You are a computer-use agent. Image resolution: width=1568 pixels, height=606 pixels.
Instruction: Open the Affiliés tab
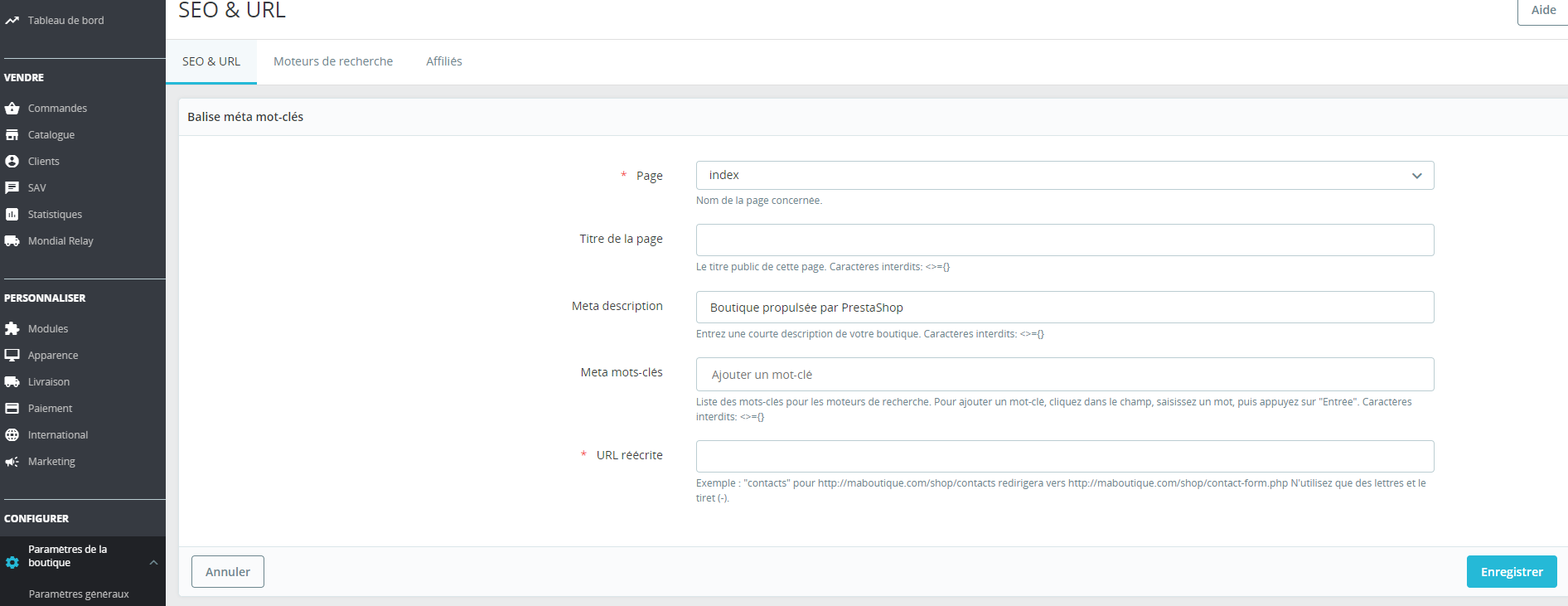444,61
